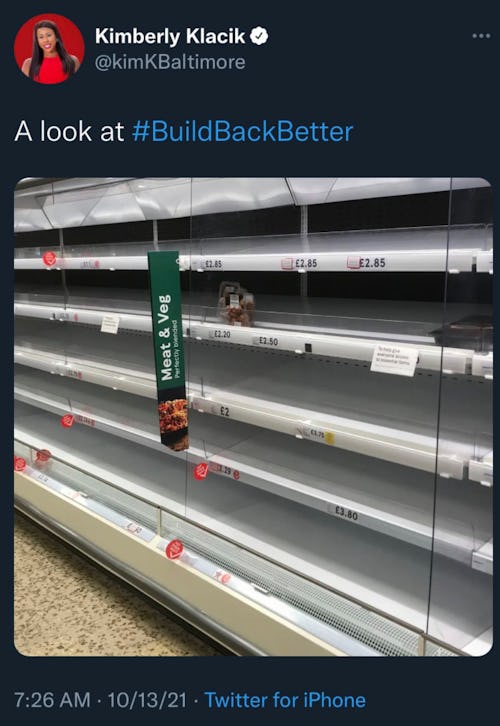The width and height of the screenshot is (500, 726).
Task: Open the #BuildBackBetter hashtag
Action: click(243, 131)
